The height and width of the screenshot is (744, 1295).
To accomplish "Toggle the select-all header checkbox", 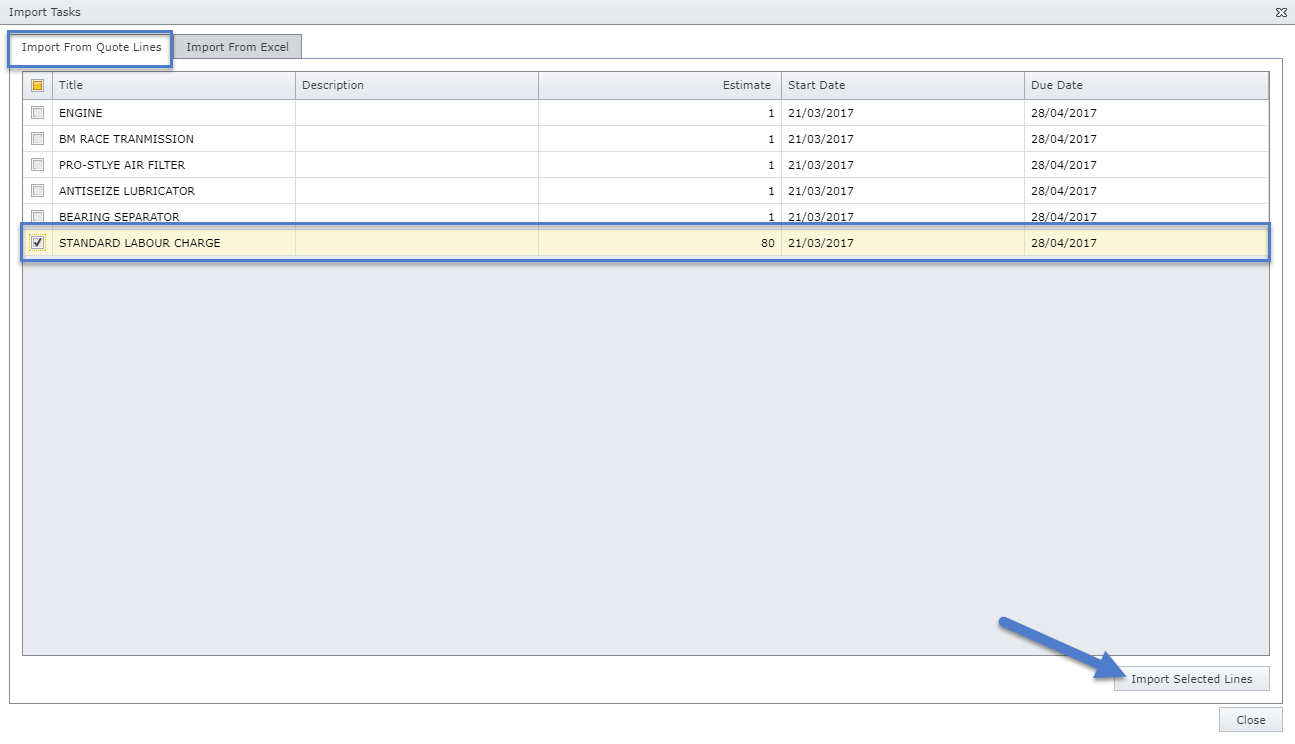I will pyautogui.click(x=38, y=86).
